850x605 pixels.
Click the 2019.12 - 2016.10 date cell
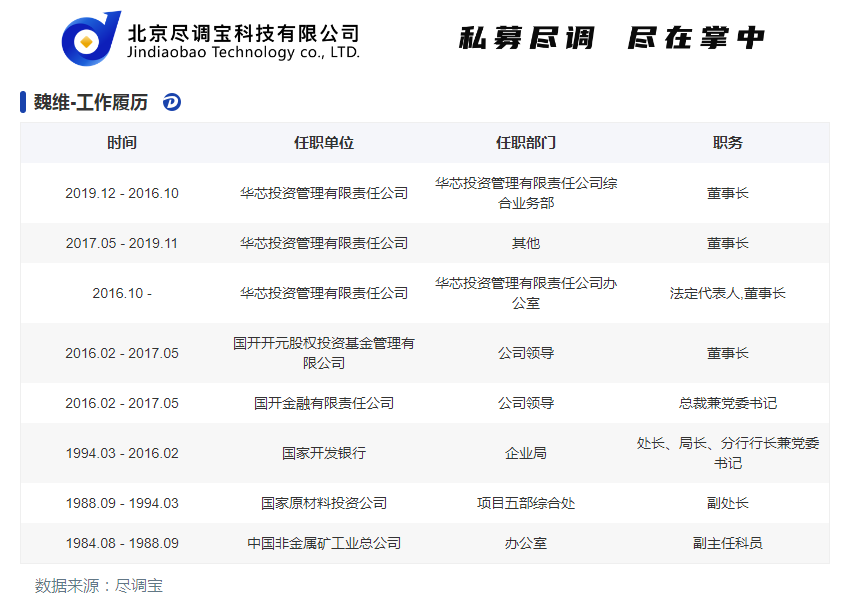pyautogui.click(x=122, y=193)
